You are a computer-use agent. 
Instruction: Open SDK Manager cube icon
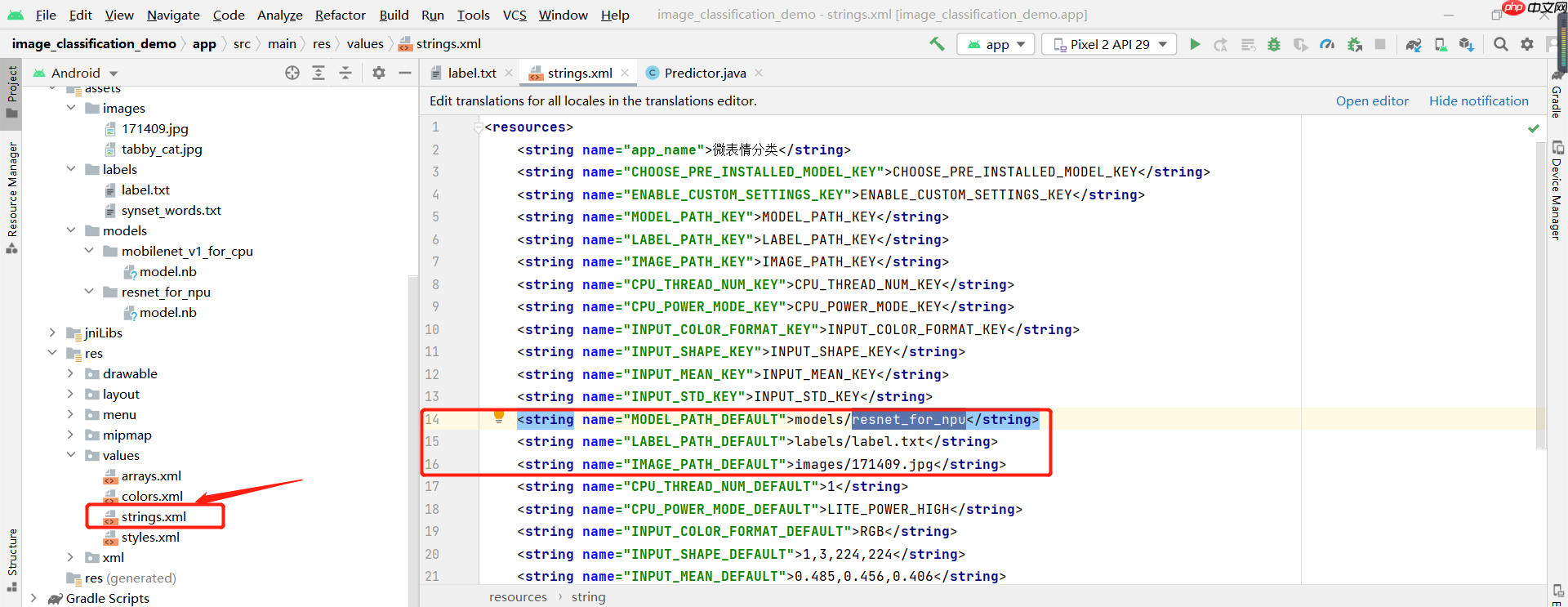point(1467,44)
